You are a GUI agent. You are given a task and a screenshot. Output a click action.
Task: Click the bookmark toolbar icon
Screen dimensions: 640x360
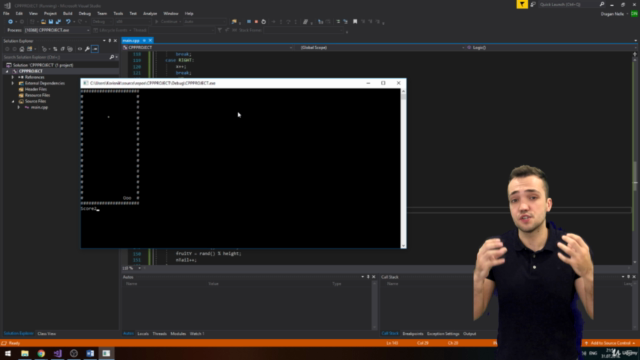[355, 22]
